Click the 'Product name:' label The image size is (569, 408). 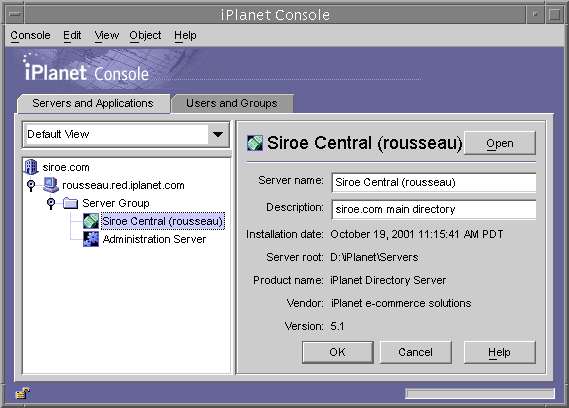click(x=288, y=280)
